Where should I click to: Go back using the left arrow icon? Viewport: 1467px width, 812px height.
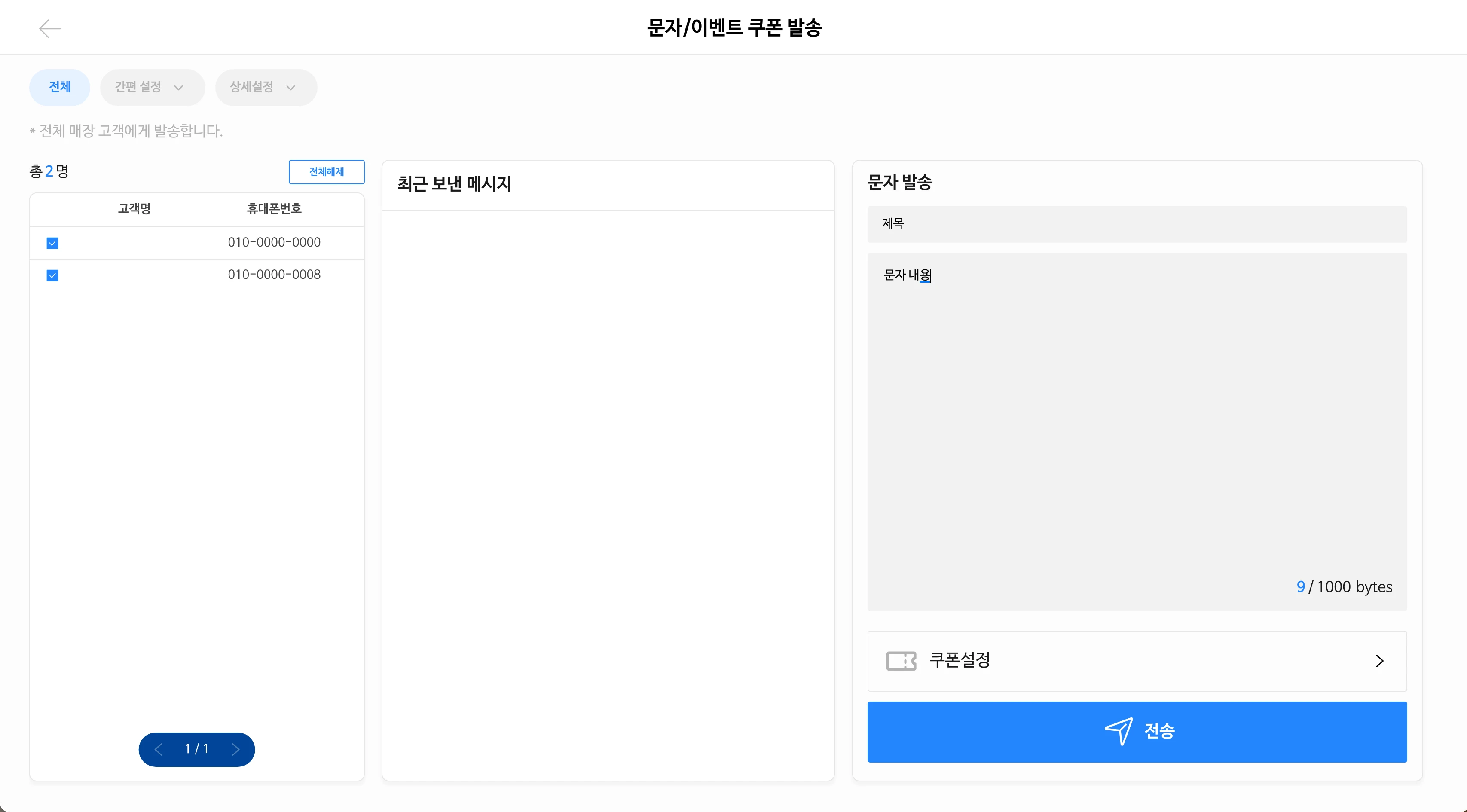click(x=50, y=28)
